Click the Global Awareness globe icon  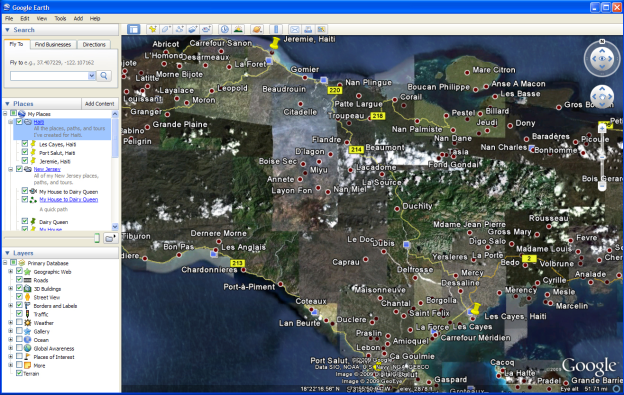[x=27, y=348]
